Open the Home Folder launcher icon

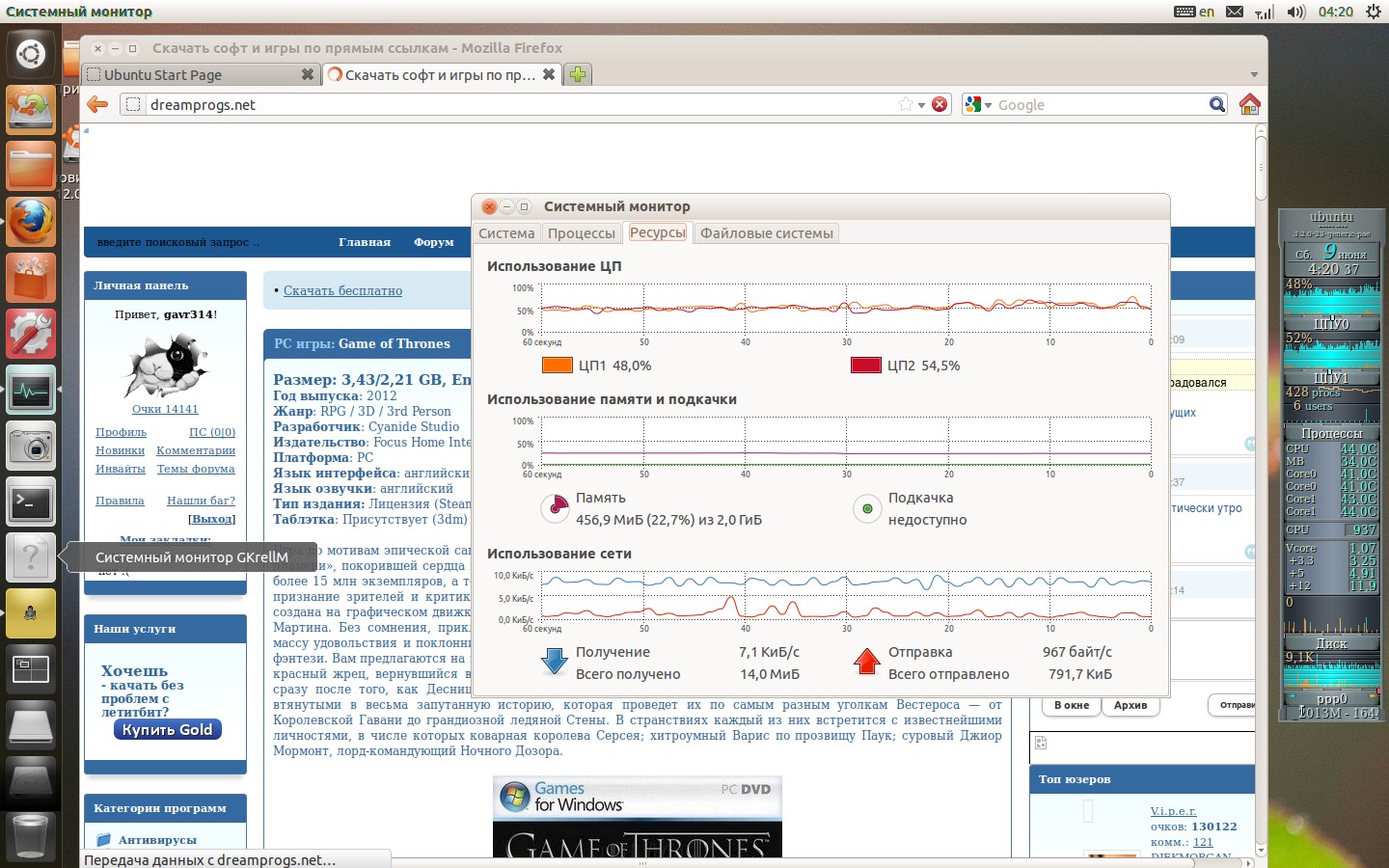tap(30, 166)
